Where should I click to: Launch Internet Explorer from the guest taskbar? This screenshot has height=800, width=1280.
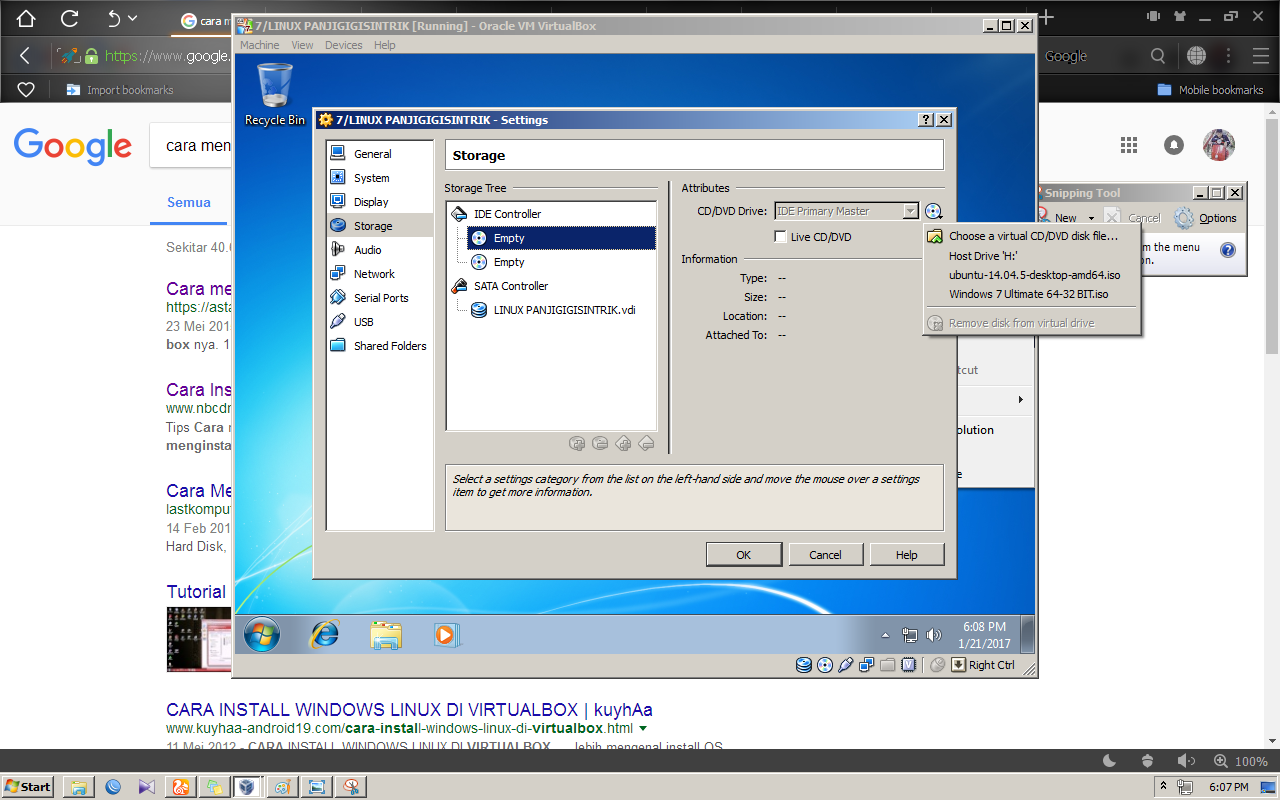(325, 634)
